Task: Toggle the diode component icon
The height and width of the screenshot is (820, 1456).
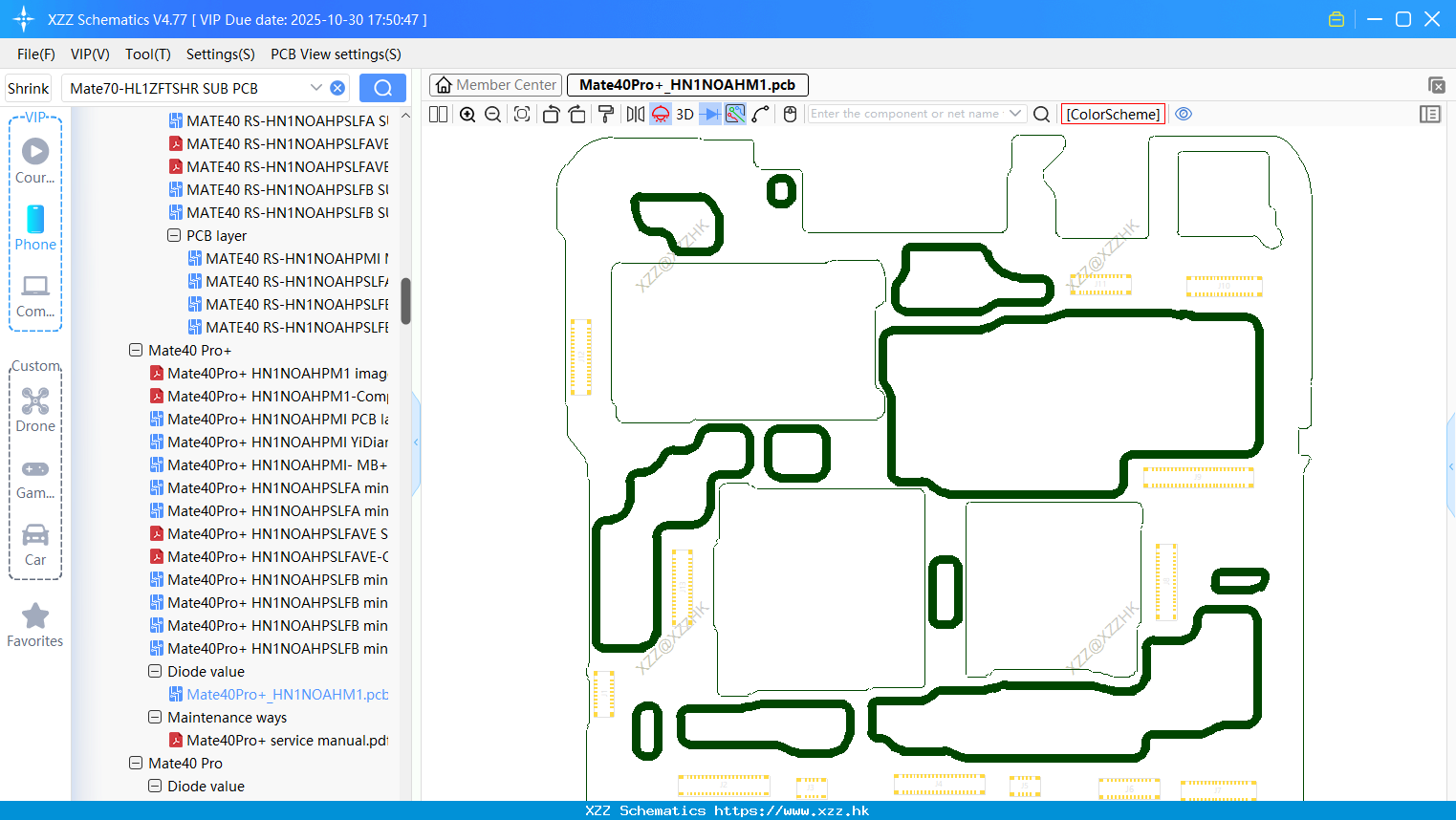Action: (710, 114)
